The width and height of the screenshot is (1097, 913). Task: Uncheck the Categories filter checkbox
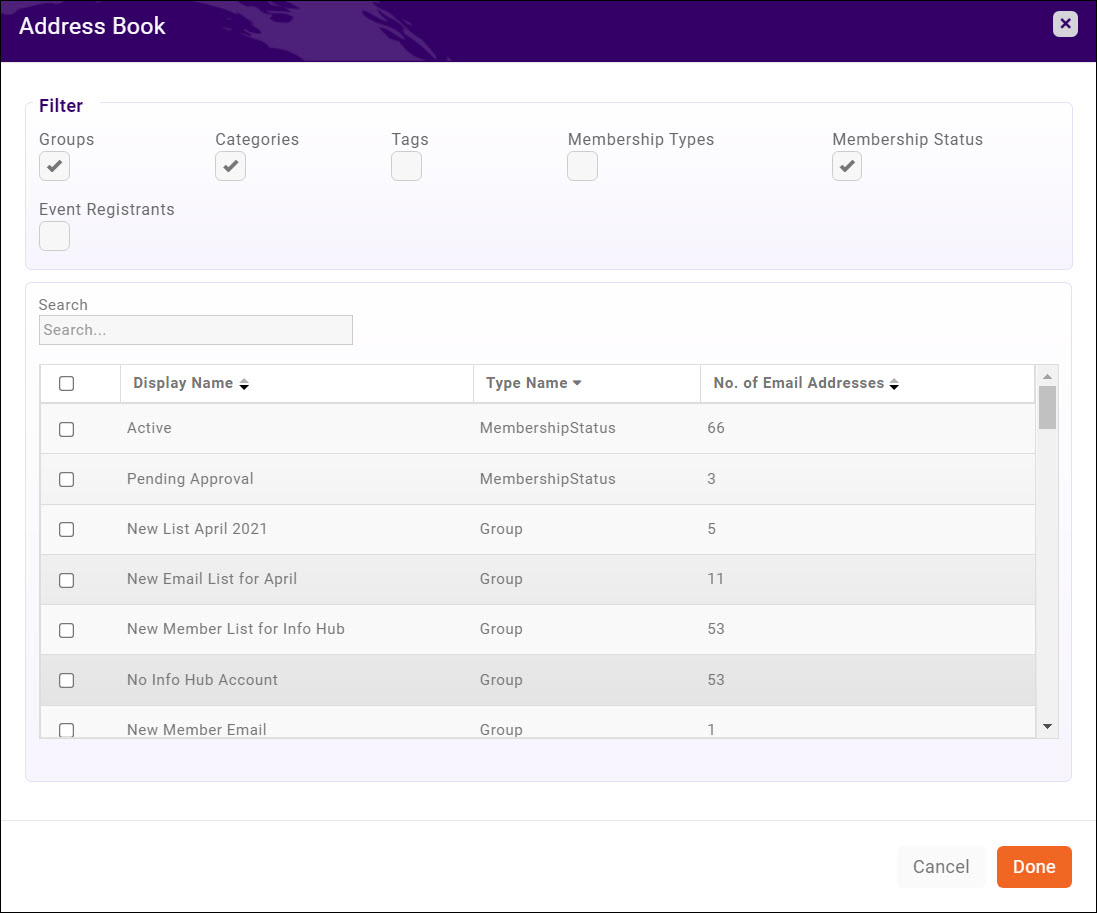pyautogui.click(x=230, y=166)
